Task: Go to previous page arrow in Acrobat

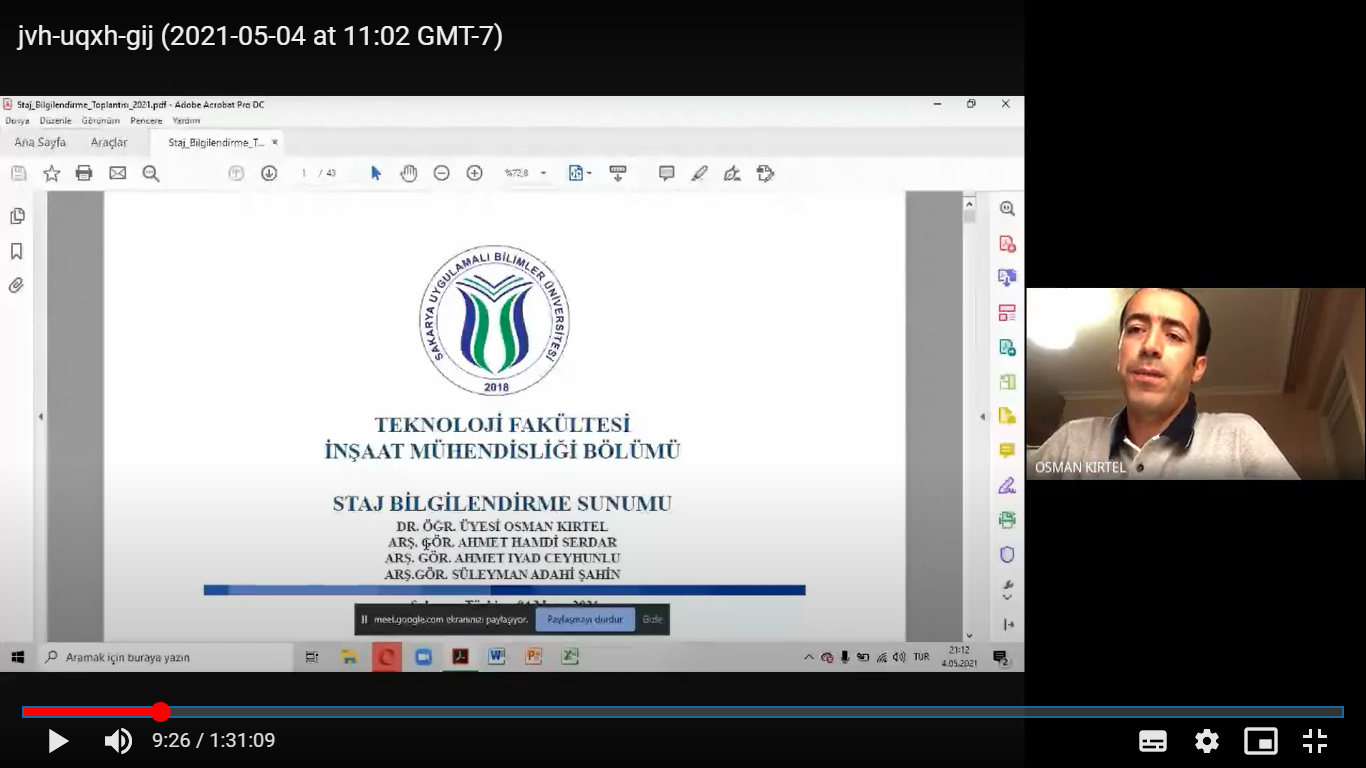Action: coord(236,173)
